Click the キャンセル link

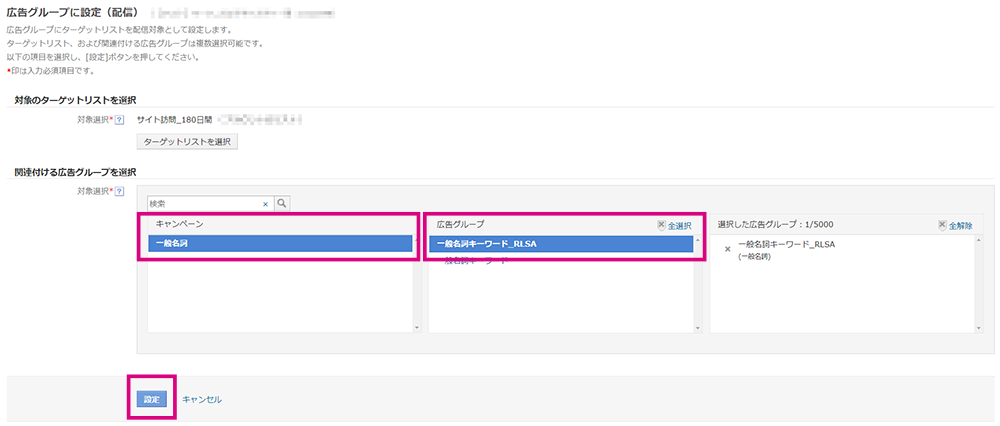pyautogui.click(x=202, y=399)
